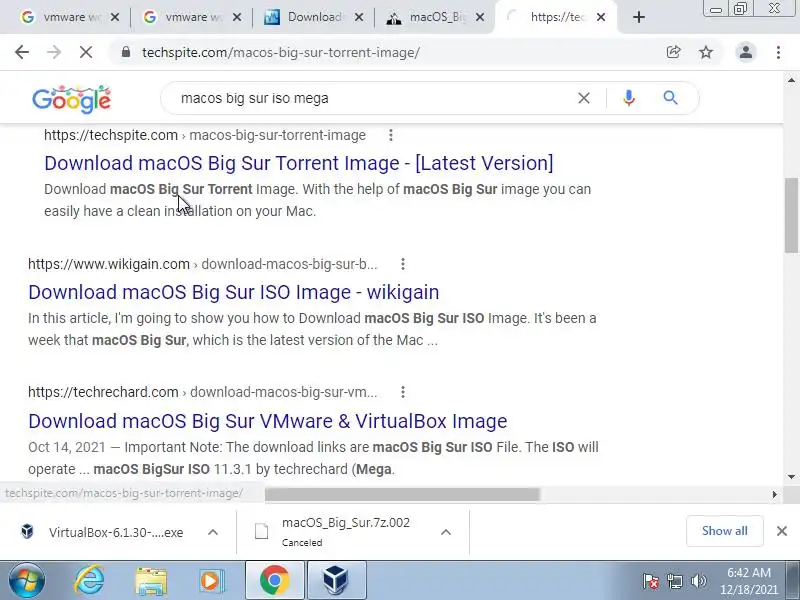The width and height of the screenshot is (800, 600).
Task: Click the VirtualBox-6.1.30 exe download name
Action: (116, 533)
